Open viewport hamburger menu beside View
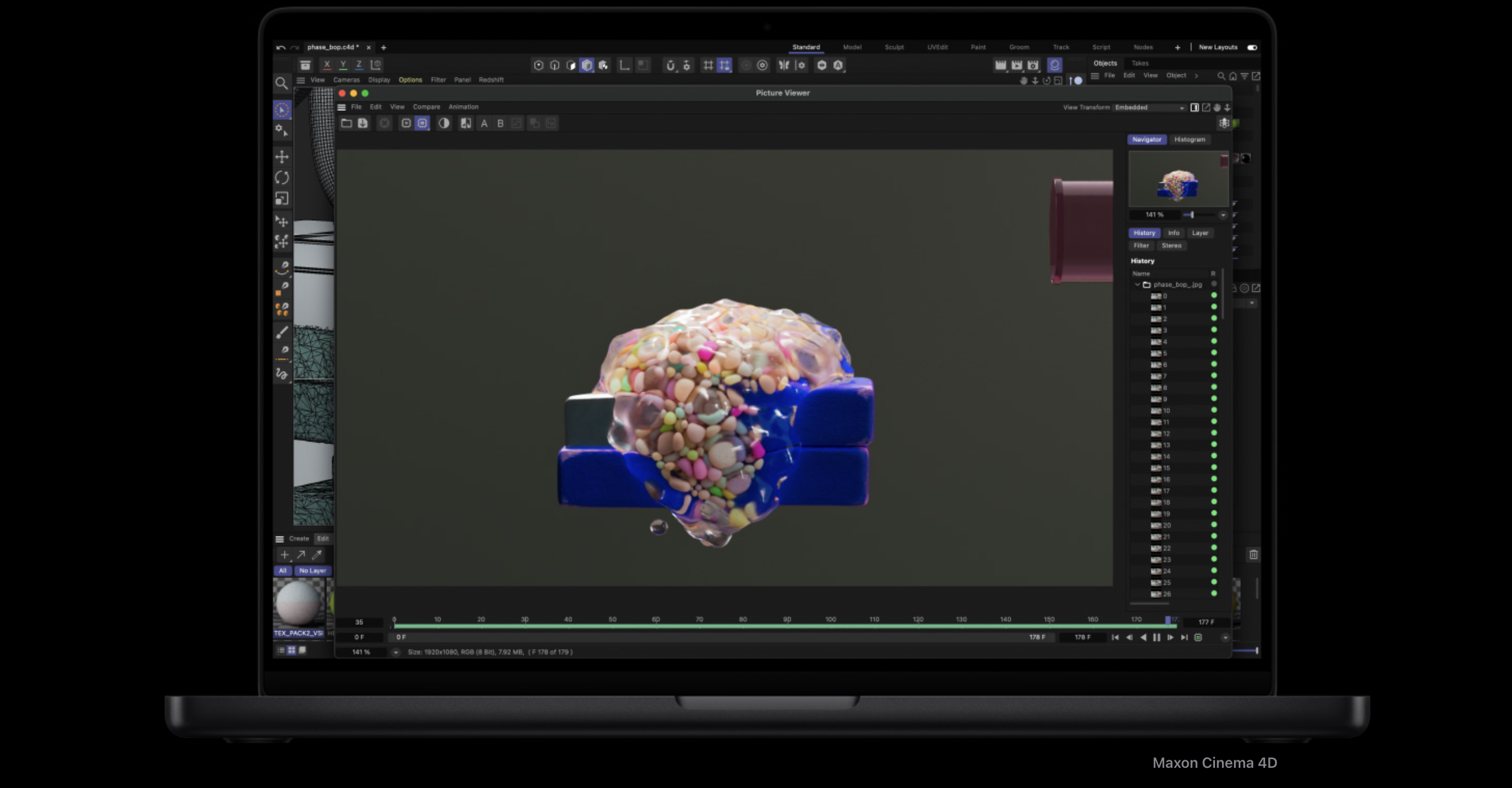The image size is (1512, 788). (300, 80)
